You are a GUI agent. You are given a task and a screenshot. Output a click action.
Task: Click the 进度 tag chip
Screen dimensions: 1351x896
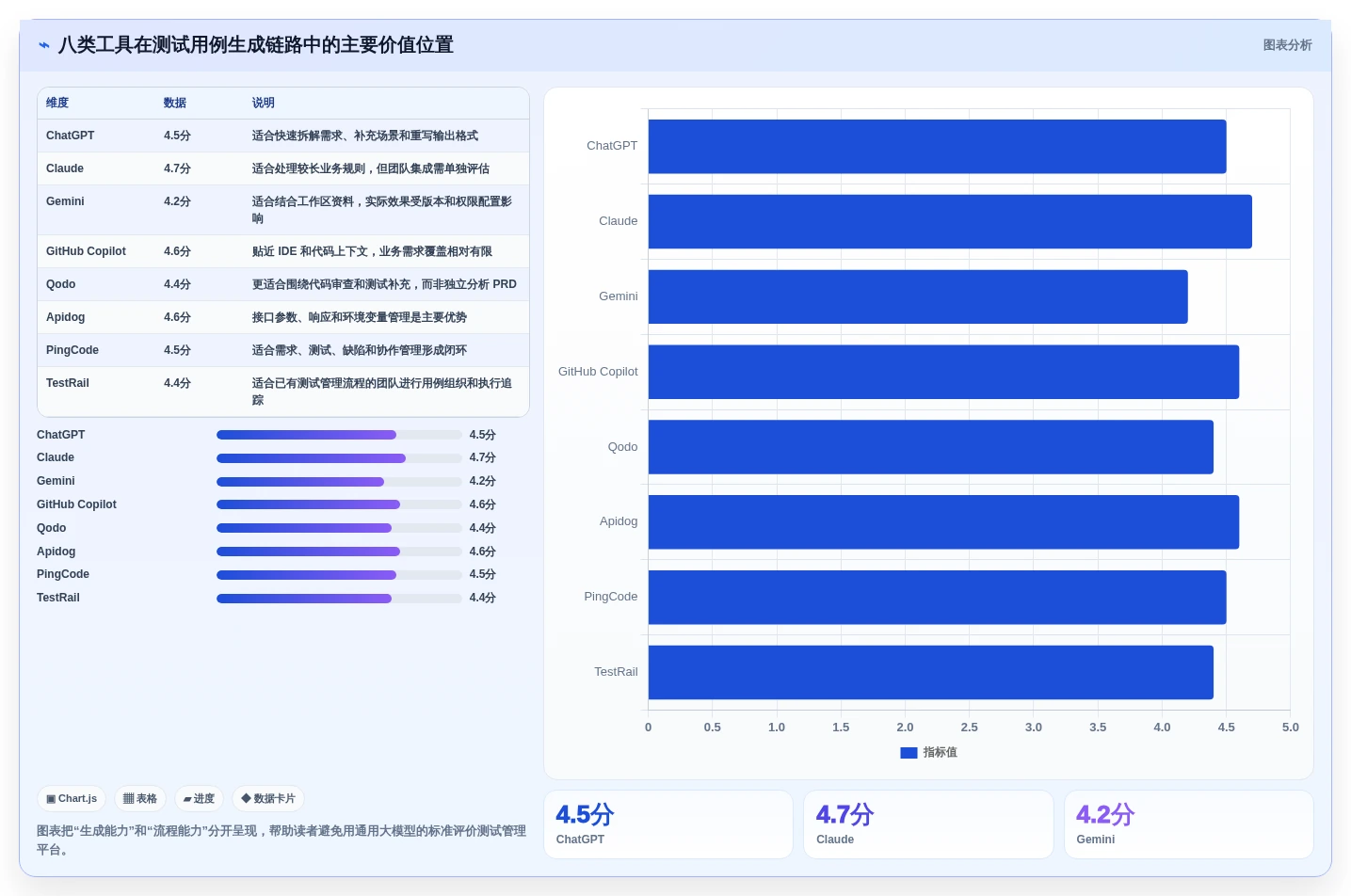click(x=199, y=799)
